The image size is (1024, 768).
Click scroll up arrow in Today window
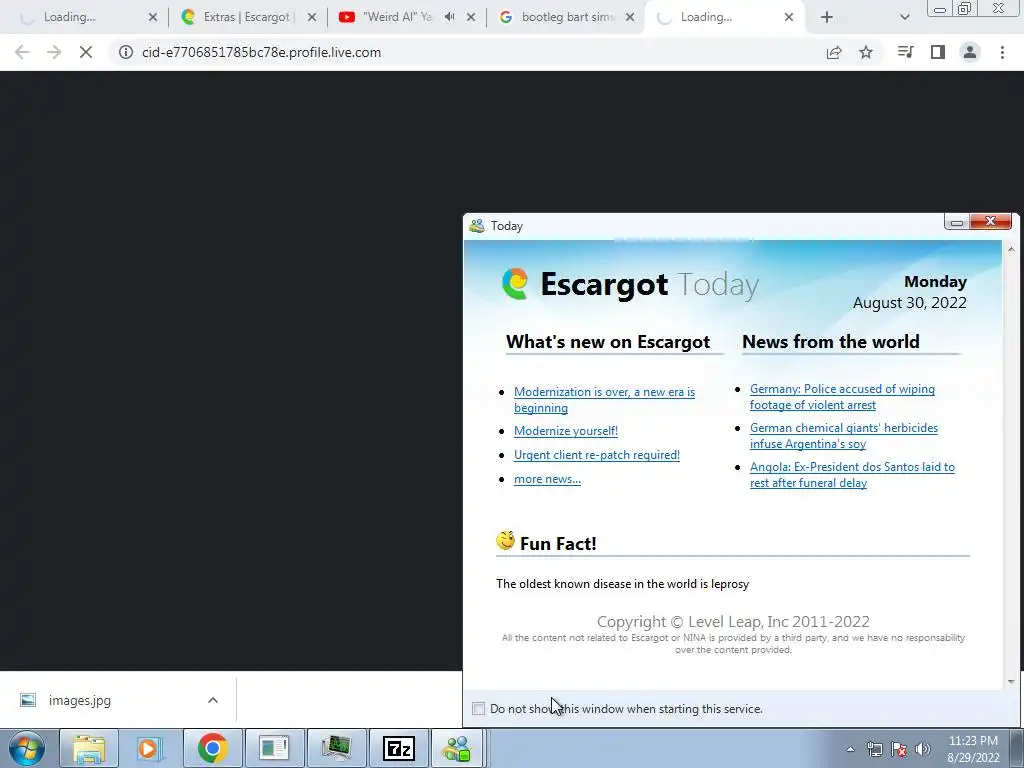(x=1011, y=249)
